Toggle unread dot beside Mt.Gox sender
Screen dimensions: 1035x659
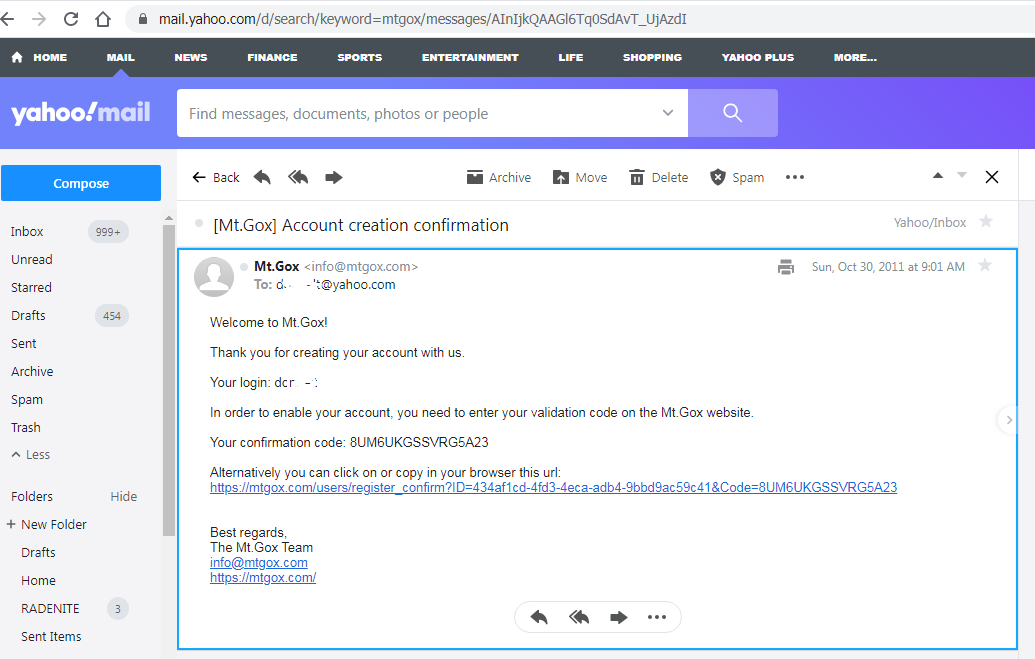244,267
